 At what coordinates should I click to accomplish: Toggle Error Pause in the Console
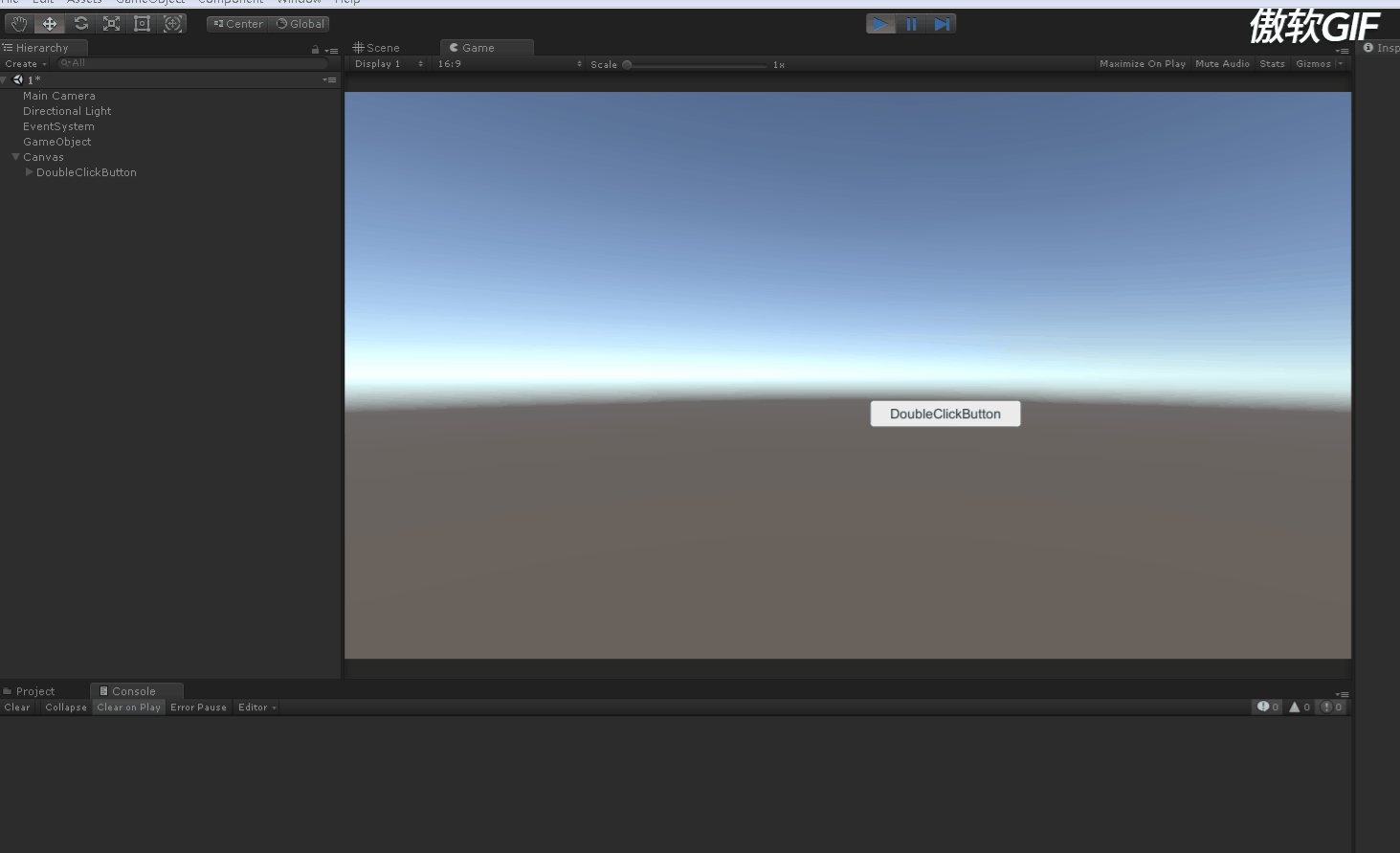tap(198, 707)
